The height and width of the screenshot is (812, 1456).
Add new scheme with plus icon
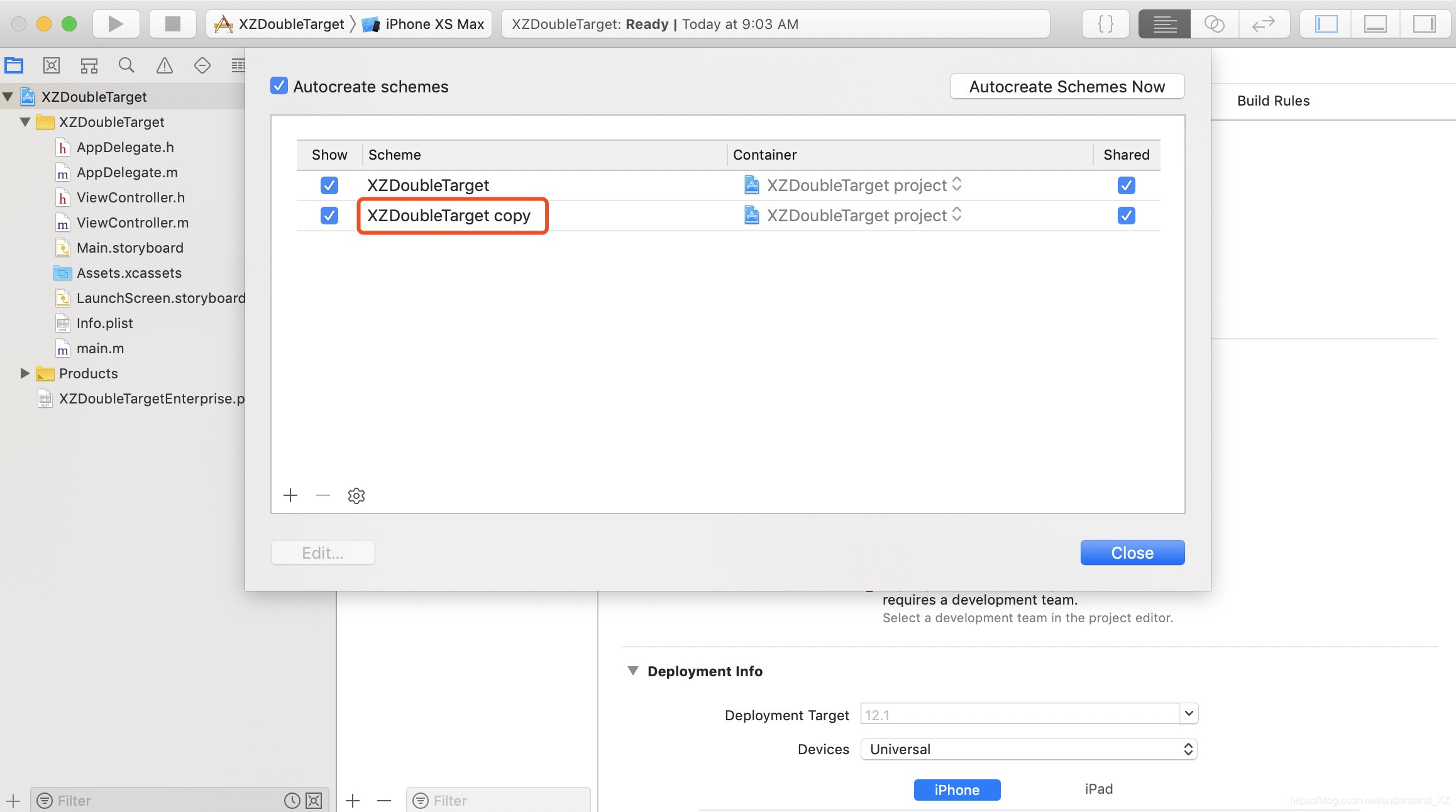[290, 496]
